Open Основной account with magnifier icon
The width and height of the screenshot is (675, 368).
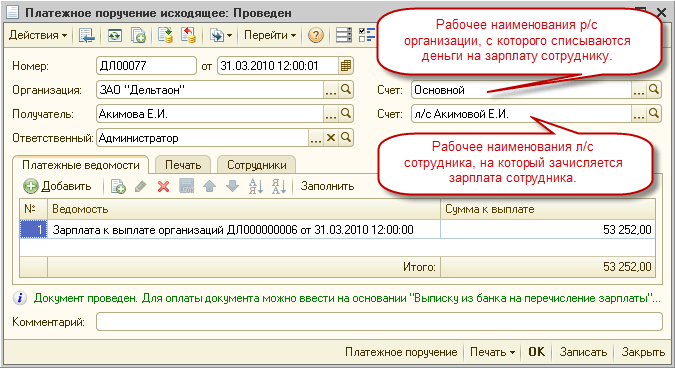(654, 90)
